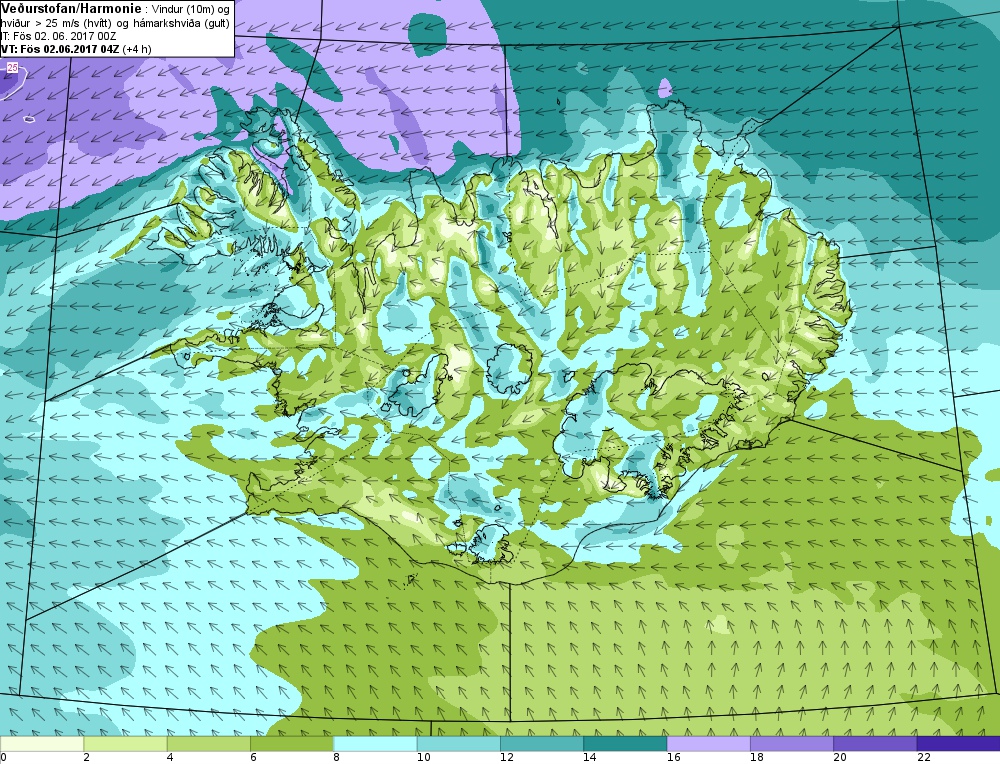
Task: Click the "14" legend scale label
Action: coord(590,758)
